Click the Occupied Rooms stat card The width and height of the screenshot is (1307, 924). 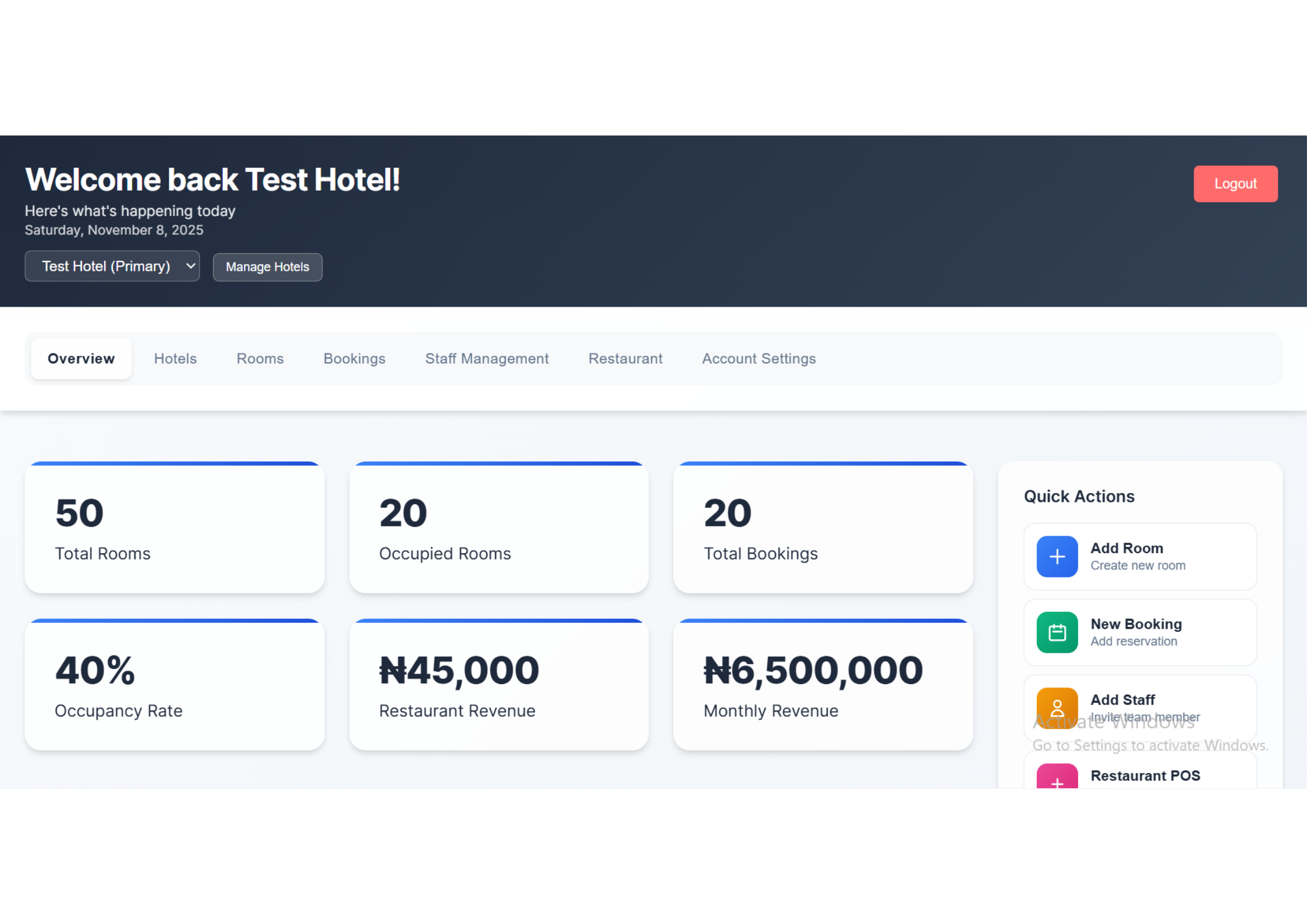point(499,528)
